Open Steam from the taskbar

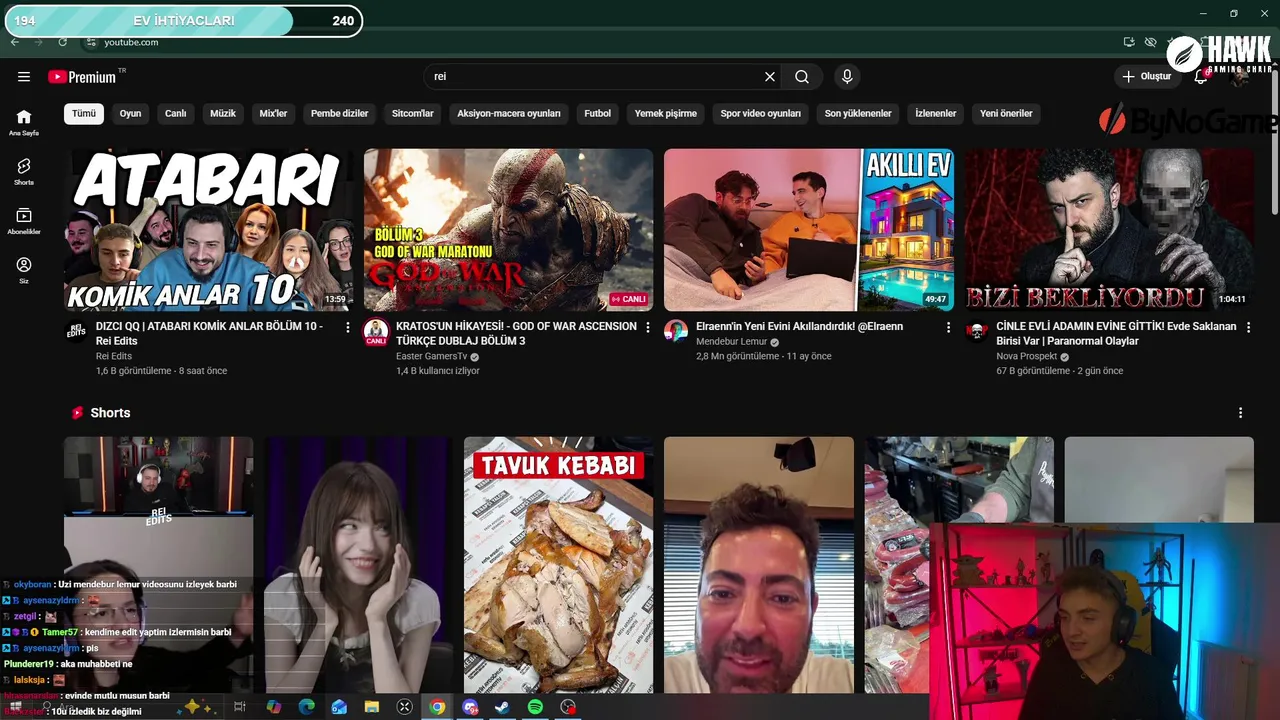pos(502,707)
